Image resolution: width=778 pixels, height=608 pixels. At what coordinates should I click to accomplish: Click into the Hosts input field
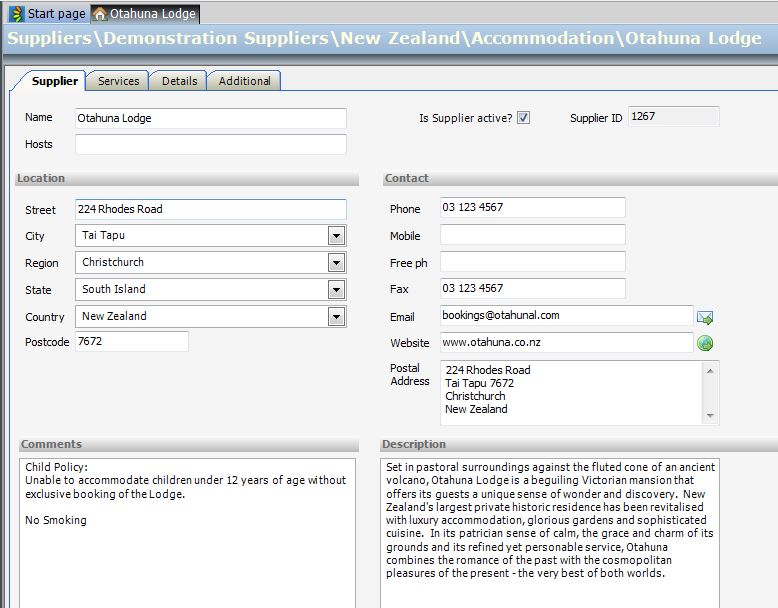click(x=210, y=145)
